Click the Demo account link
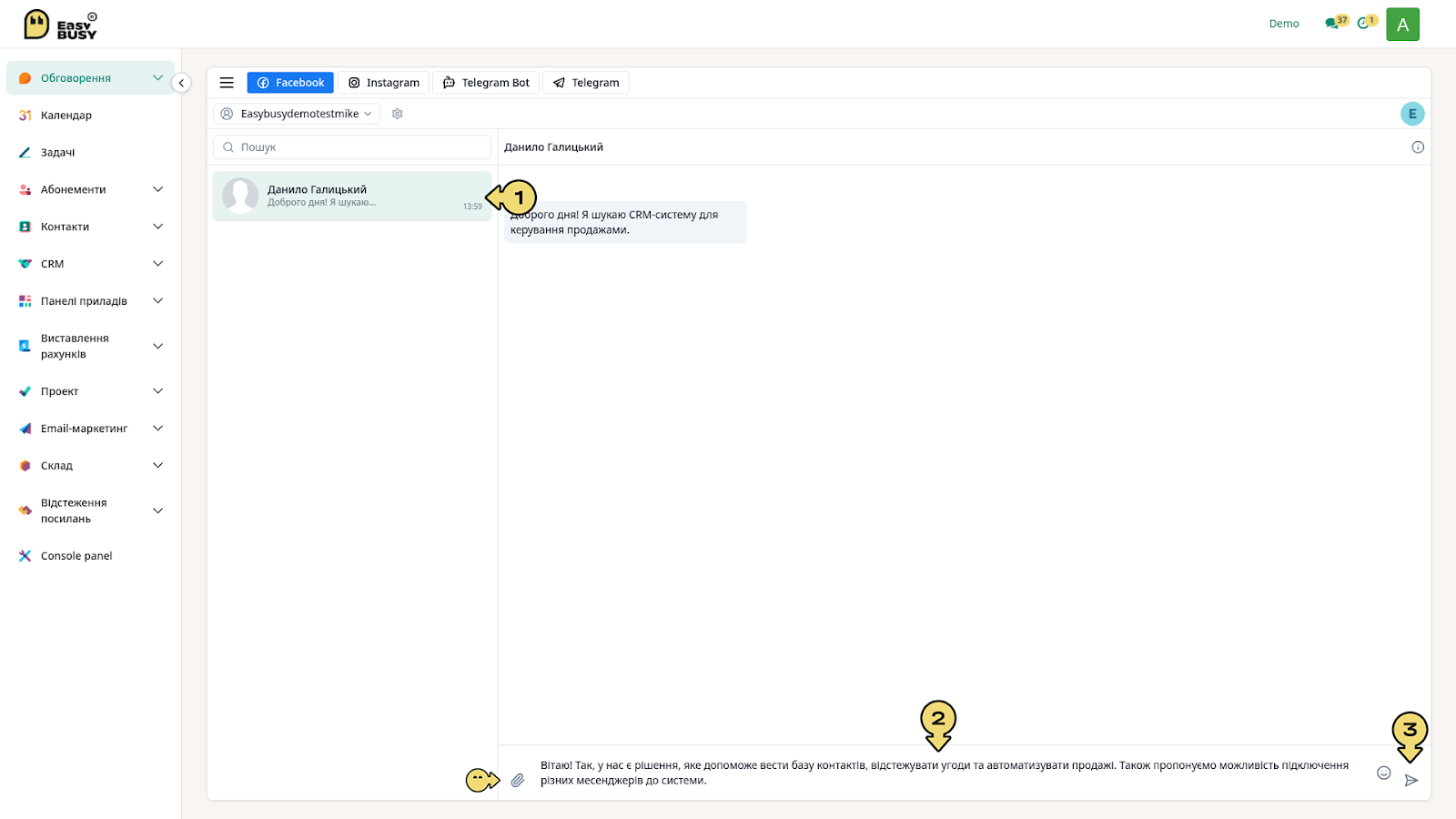This screenshot has width=1456, height=819. tap(1284, 24)
